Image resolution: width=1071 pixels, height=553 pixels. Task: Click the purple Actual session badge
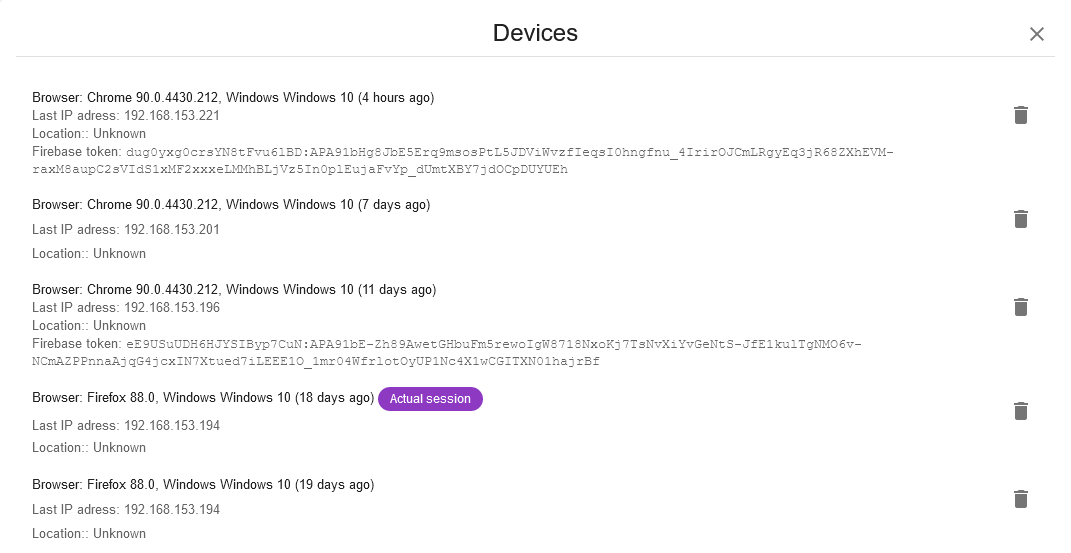pos(430,399)
